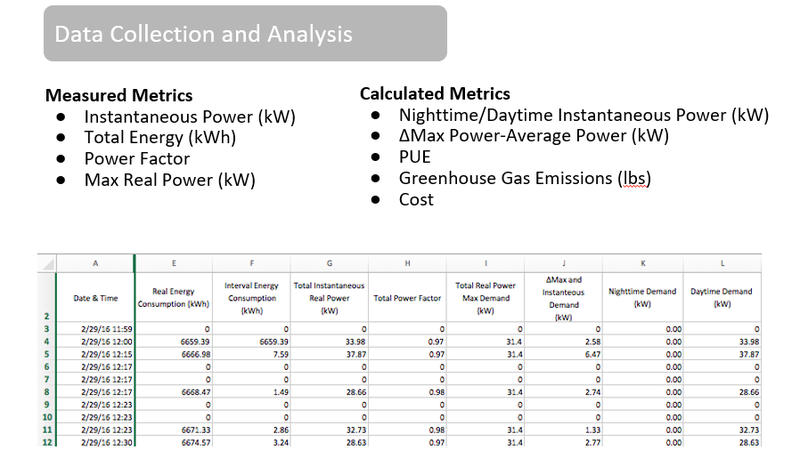Select column A header in spreadsheet
This screenshot has width=800, height=458.
point(95,264)
